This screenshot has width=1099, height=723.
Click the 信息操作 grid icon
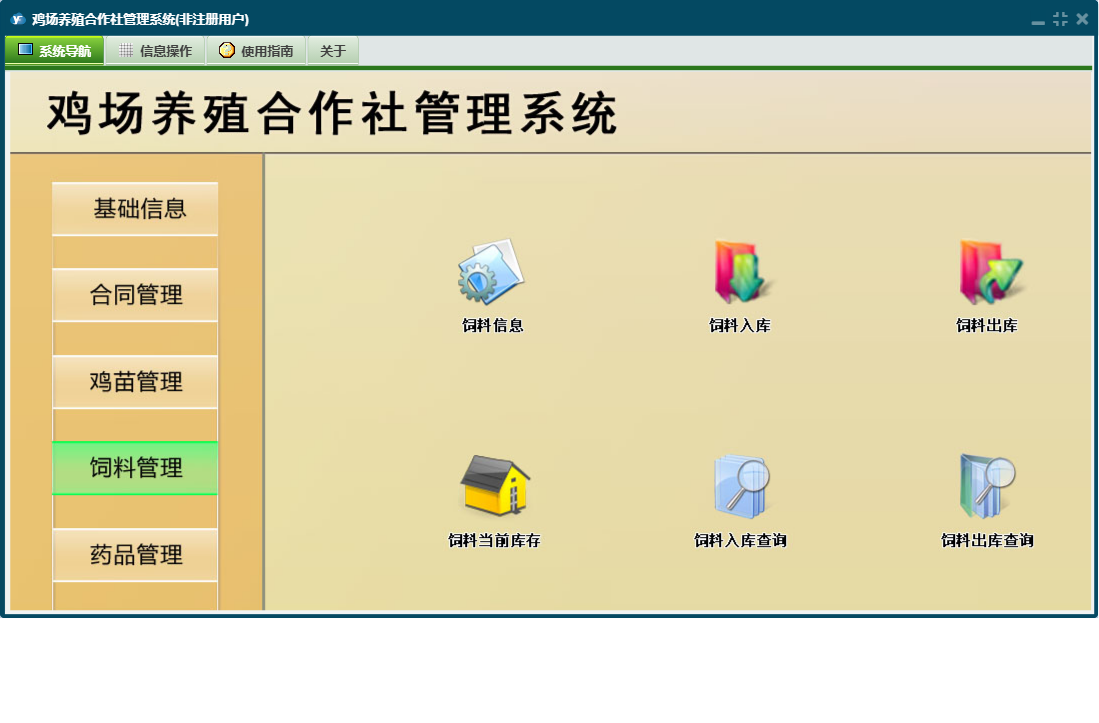126,50
